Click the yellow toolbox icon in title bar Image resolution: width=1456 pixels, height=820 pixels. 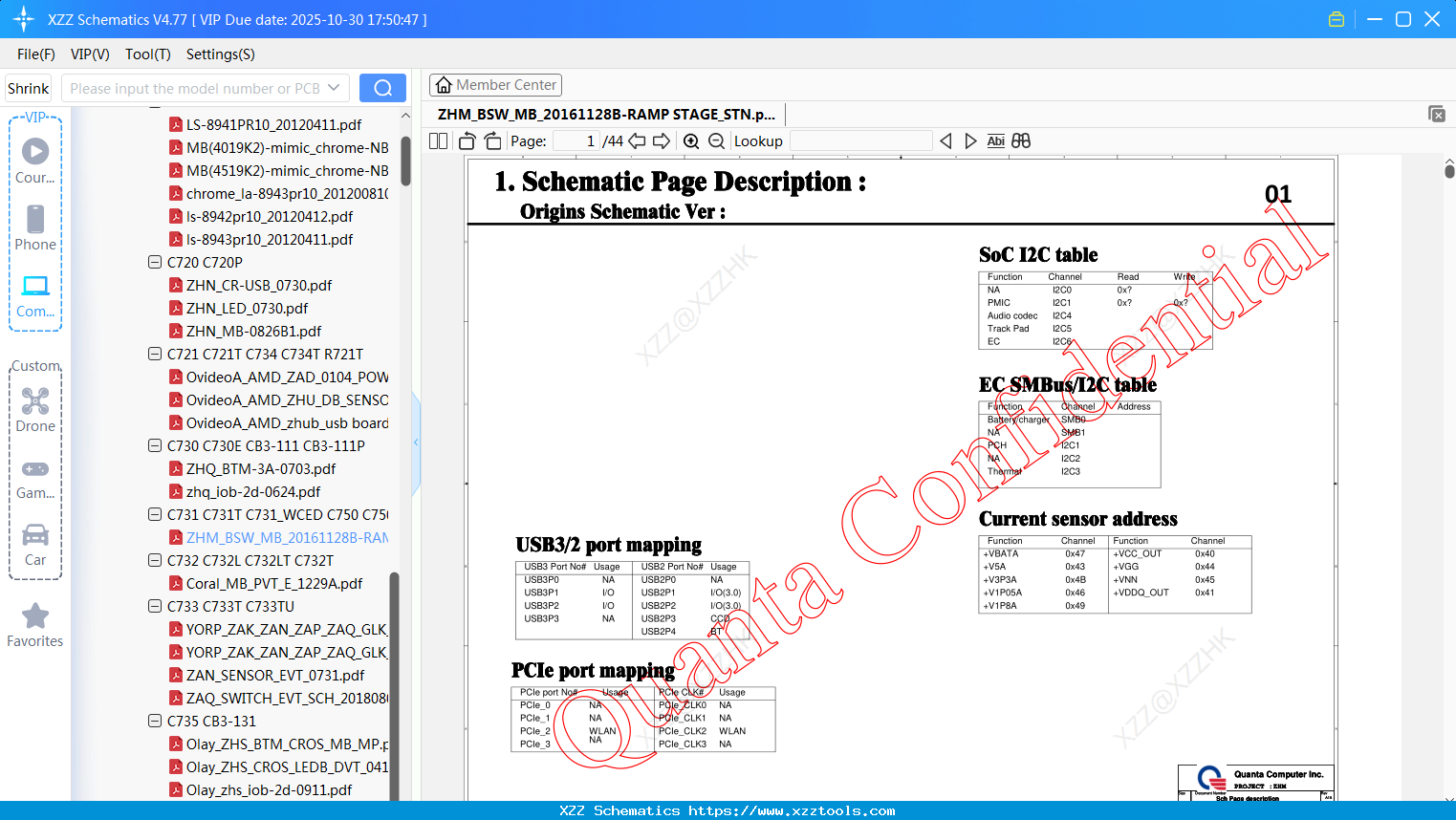(1336, 19)
